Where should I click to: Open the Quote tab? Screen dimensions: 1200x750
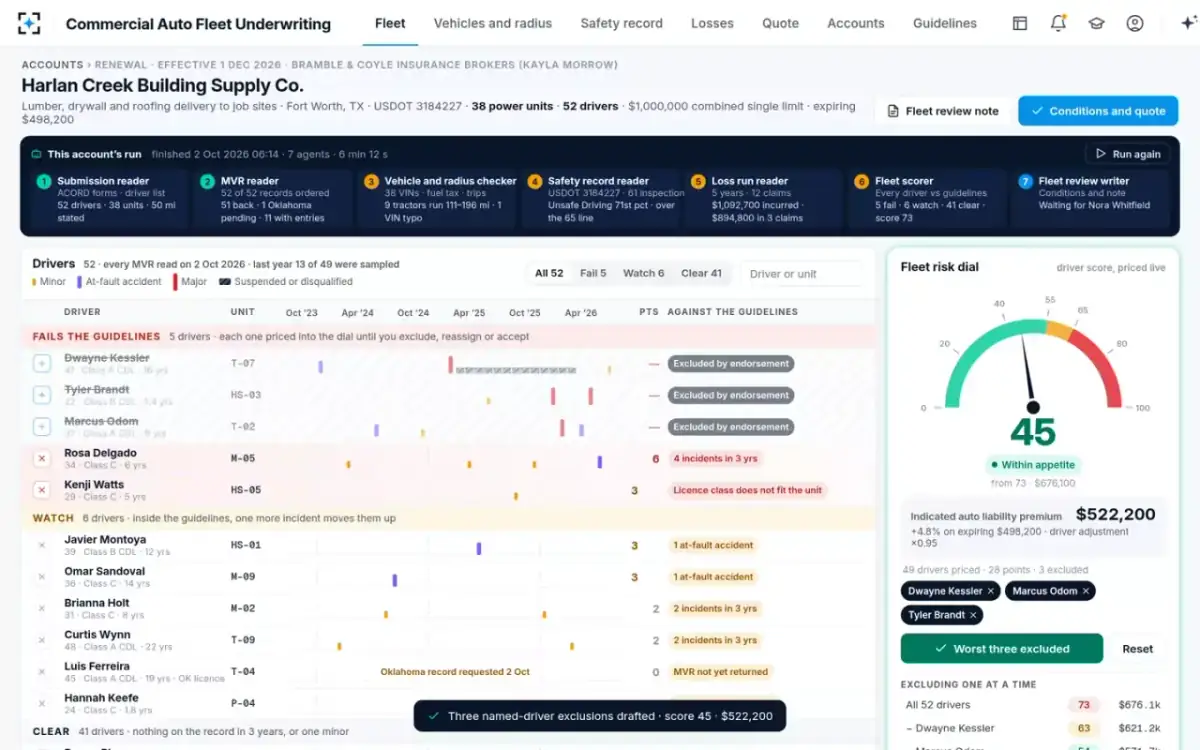780,23
